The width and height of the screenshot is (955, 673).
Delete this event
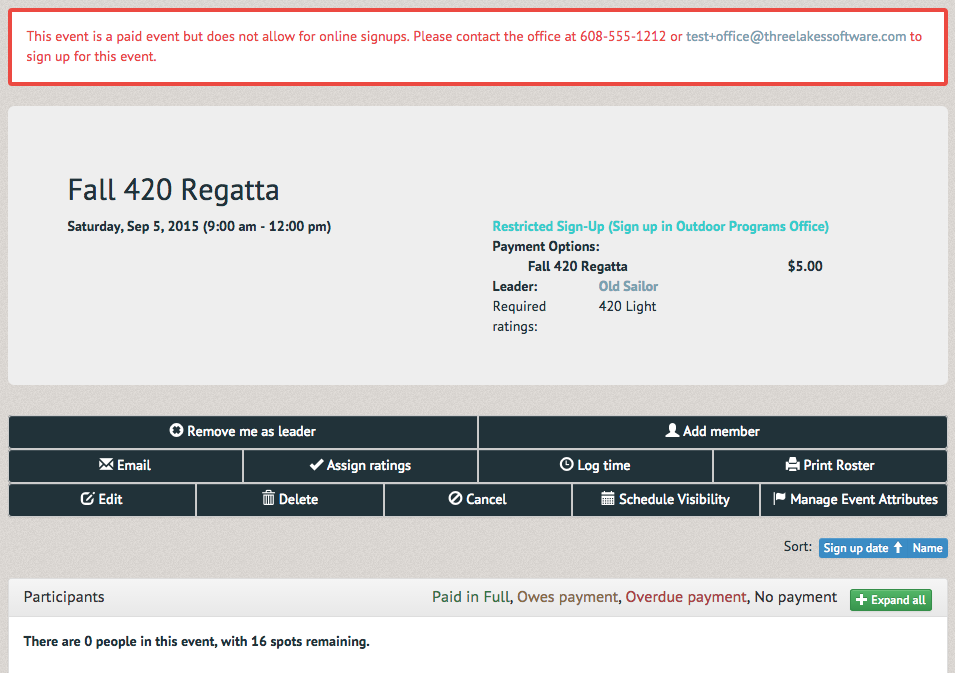click(x=290, y=500)
